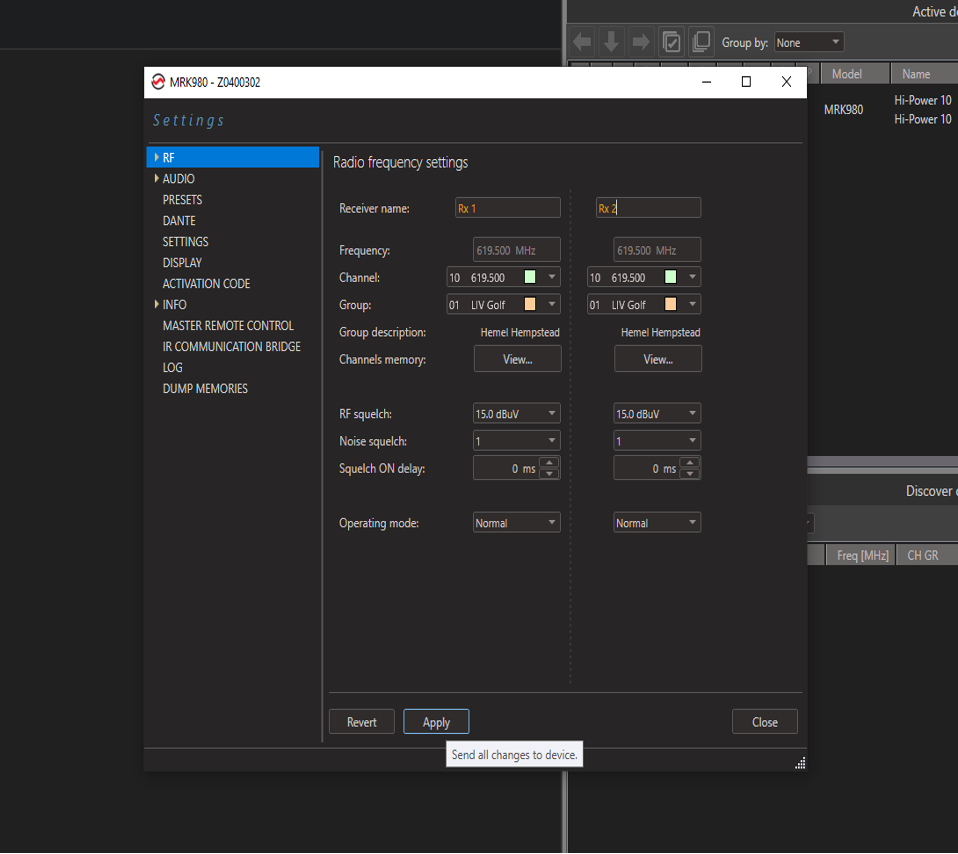Click the downward navigation arrow icon

click(x=611, y=41)
